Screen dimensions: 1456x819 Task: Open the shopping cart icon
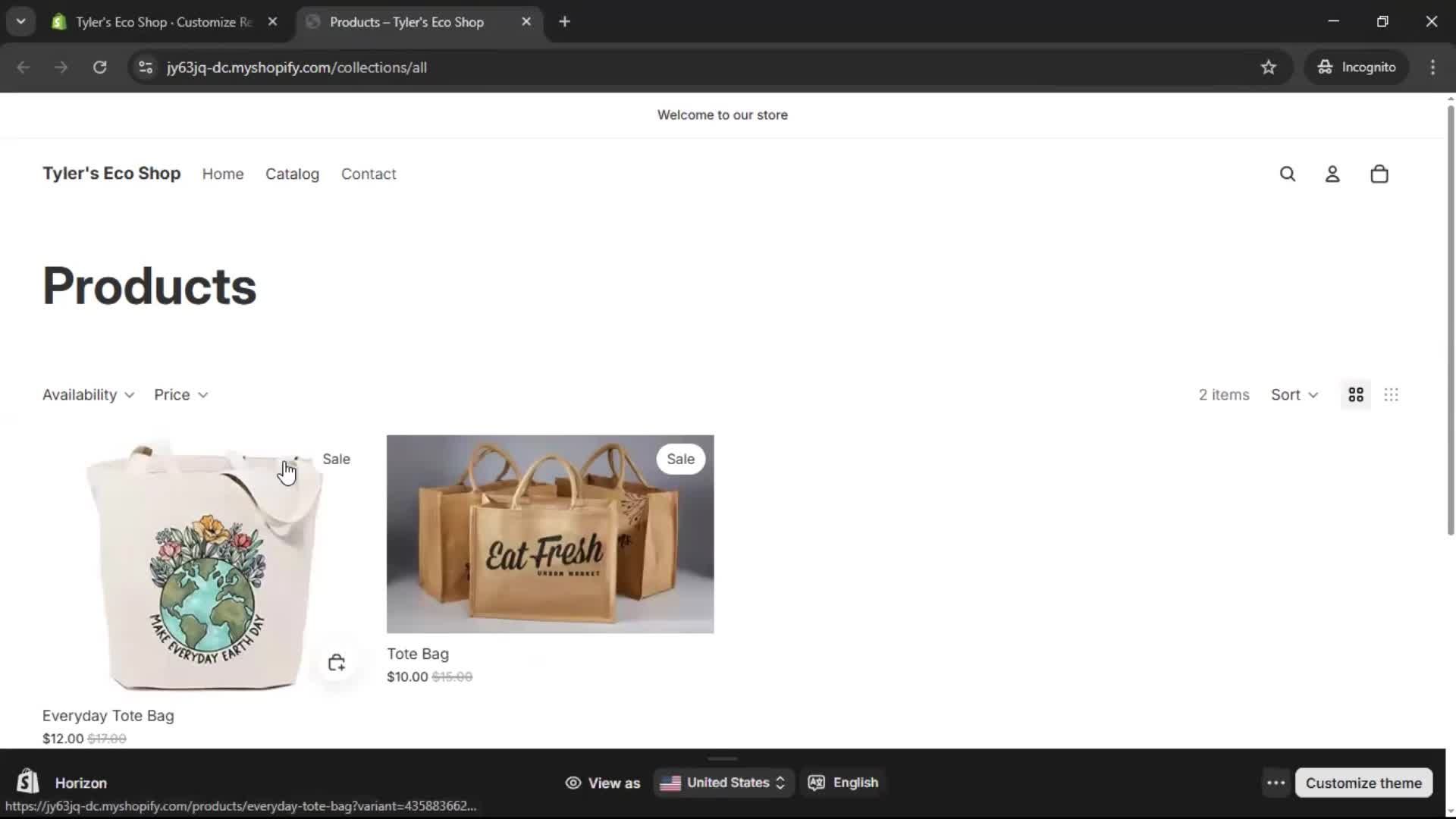pos(1379,174)
